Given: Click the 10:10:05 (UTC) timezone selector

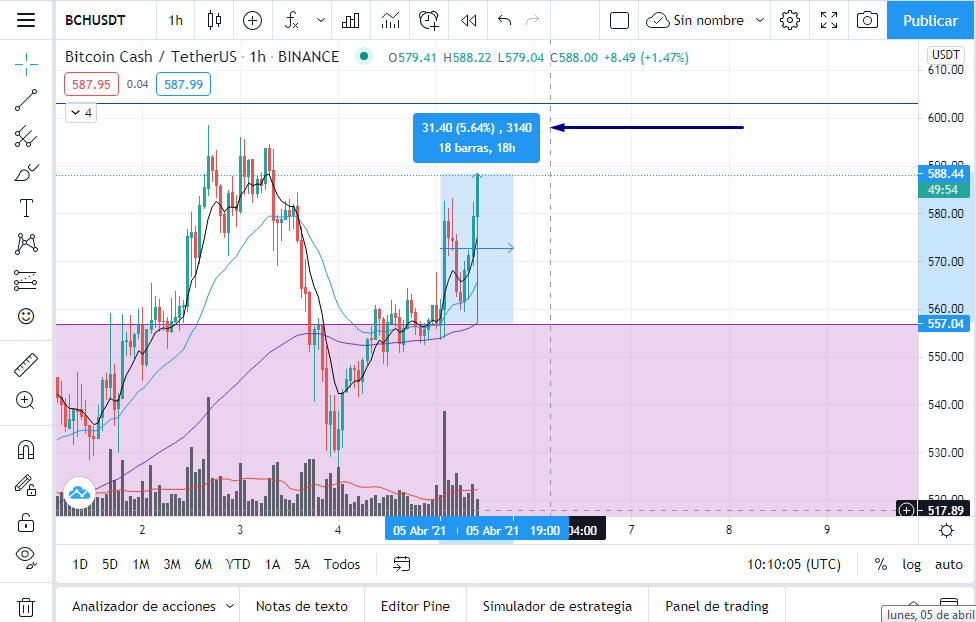Looking at the screenshot, I should tap(794, 564).
